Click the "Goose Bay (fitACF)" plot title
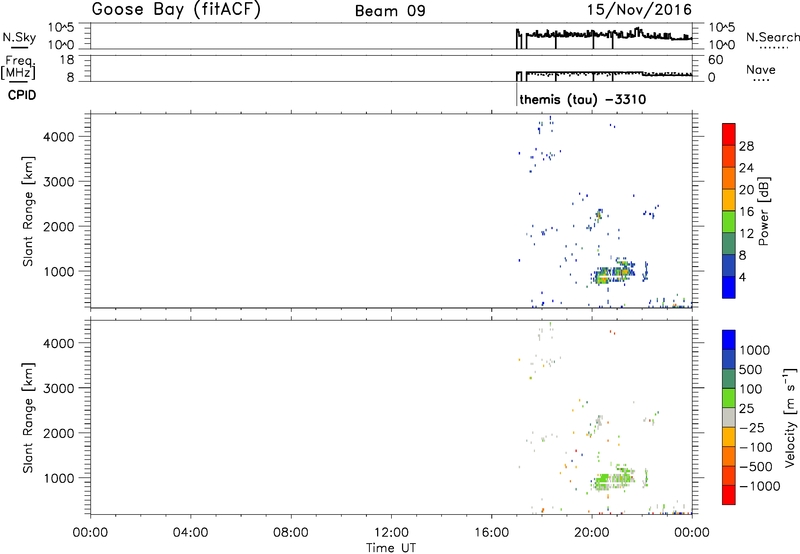 (176, 10)
